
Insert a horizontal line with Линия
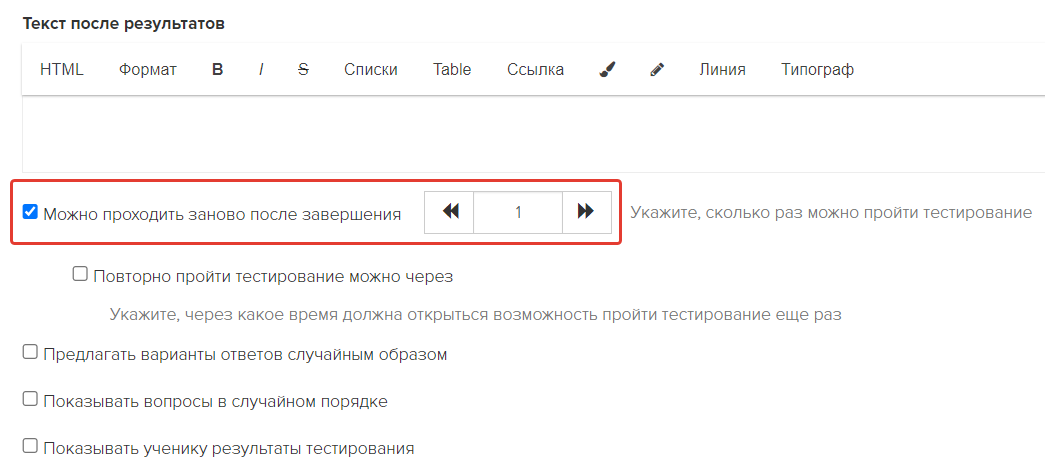point(722,69)
